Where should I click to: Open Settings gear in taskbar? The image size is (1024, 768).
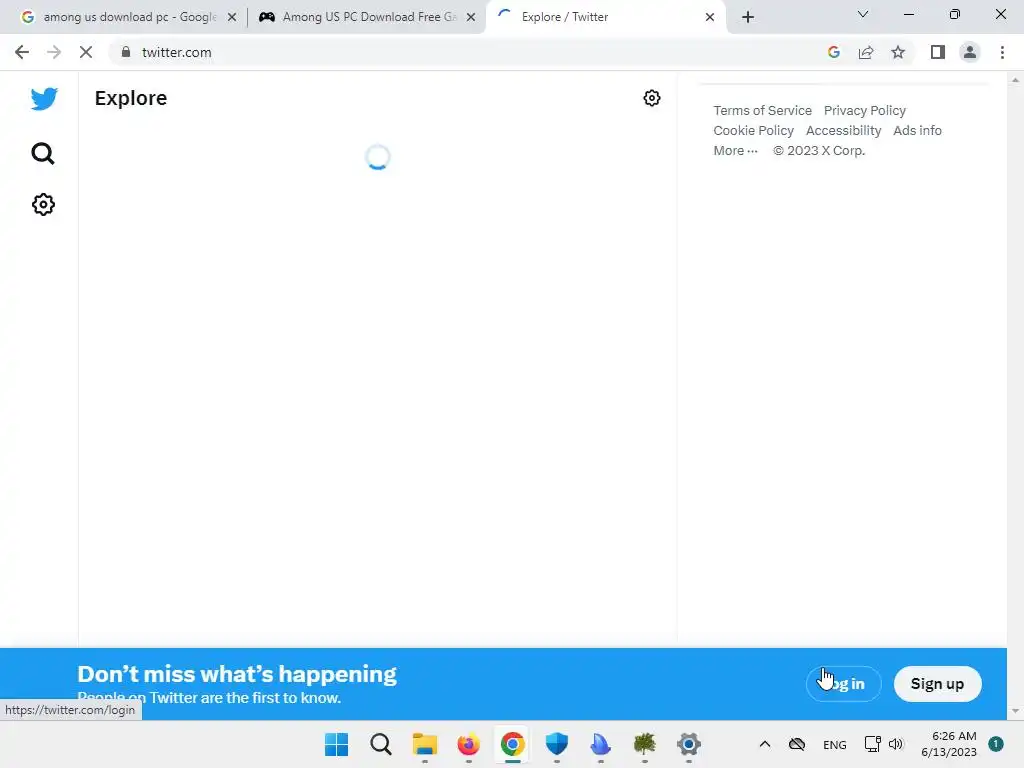point(688,744)
